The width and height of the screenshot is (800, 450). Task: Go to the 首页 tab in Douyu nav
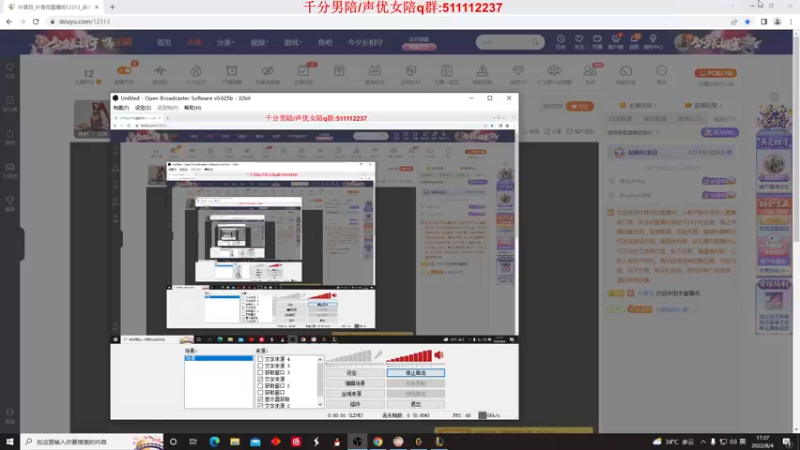point(164,42)
